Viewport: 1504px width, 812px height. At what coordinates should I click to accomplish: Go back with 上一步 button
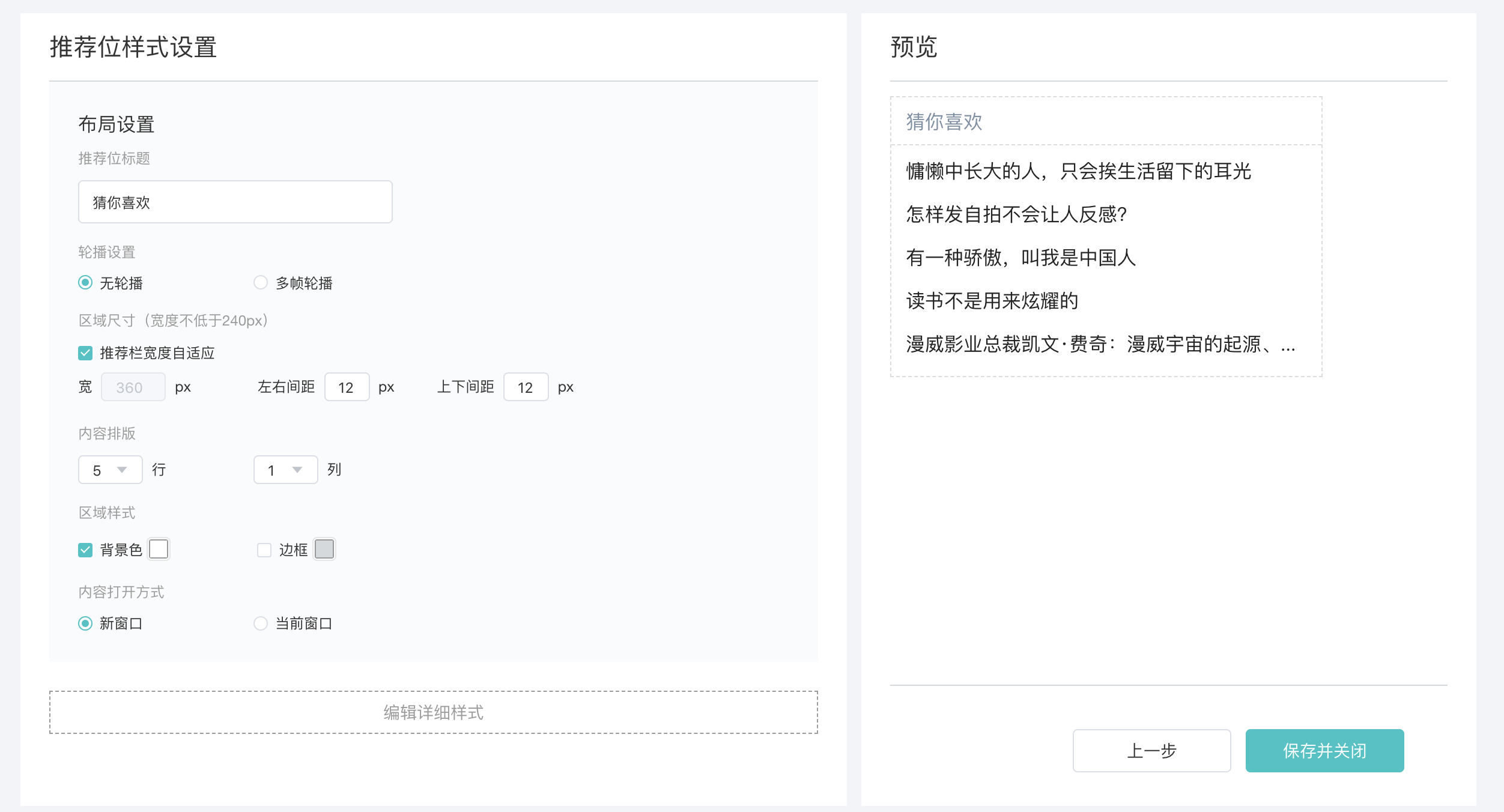point(1152,751)
